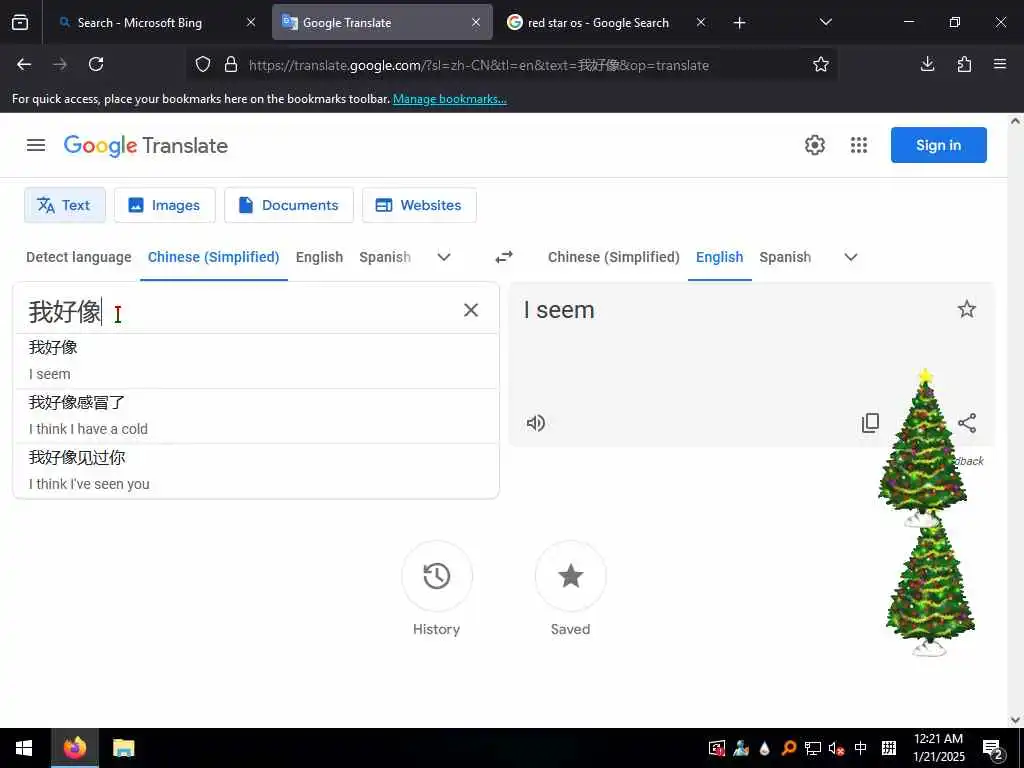1024x768 pixels.
Task: Clear the source text with X
Action: click(471, 310)
